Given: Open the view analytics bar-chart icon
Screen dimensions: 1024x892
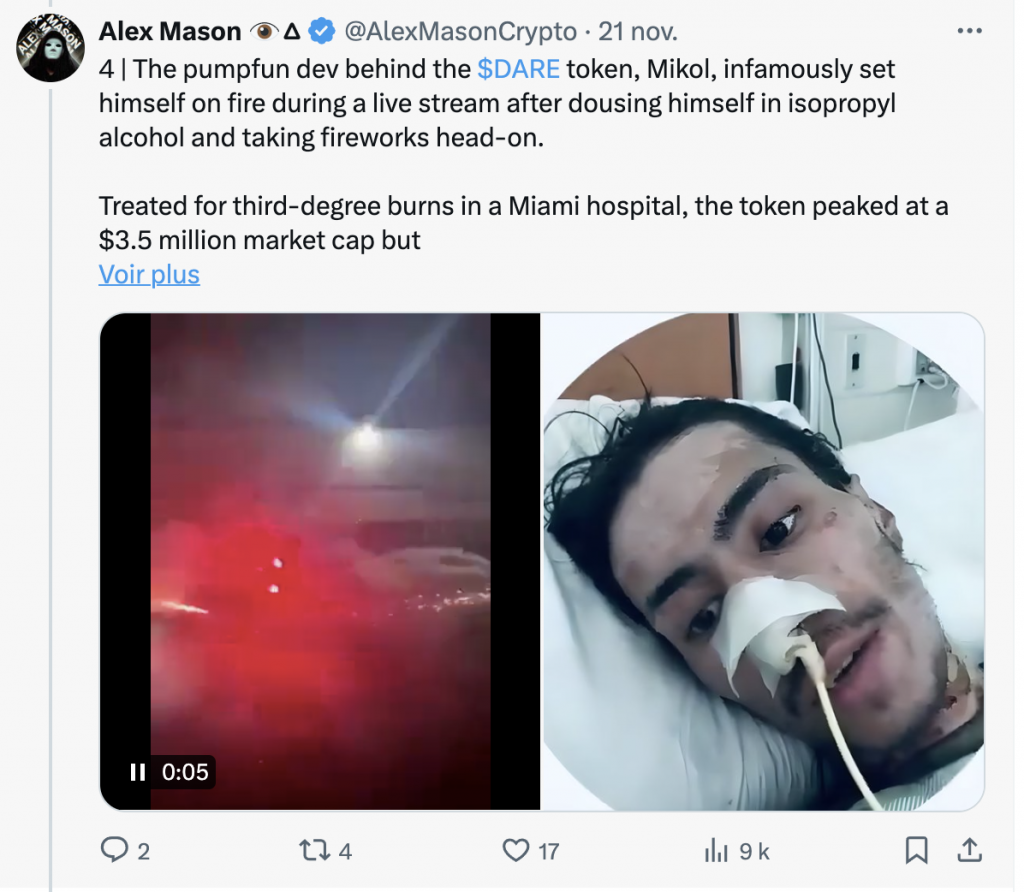Looking at the screenshot, I should coord(716,851).
